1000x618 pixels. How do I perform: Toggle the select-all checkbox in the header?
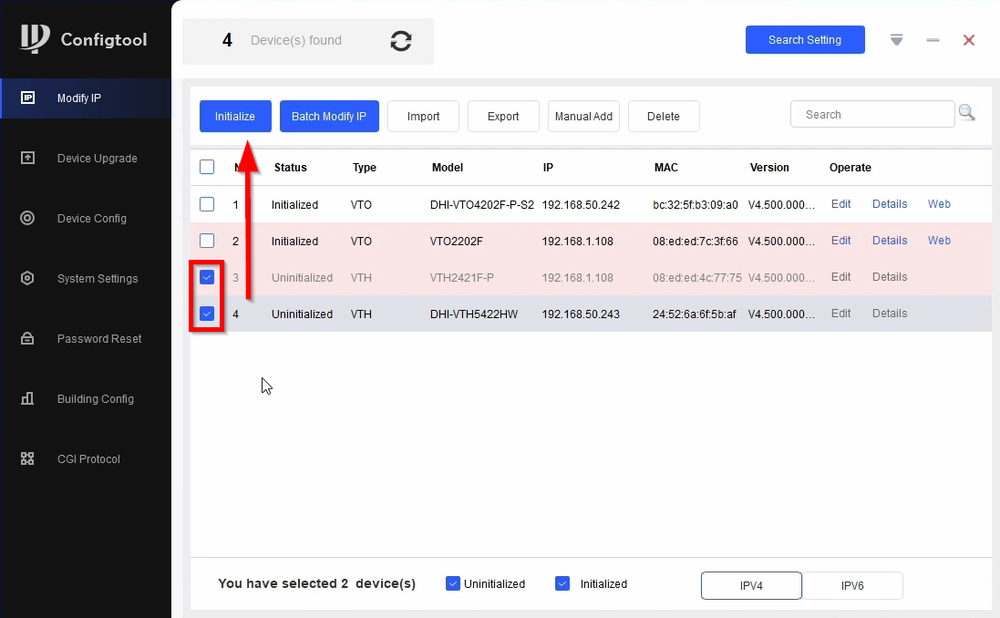point(207,167)
